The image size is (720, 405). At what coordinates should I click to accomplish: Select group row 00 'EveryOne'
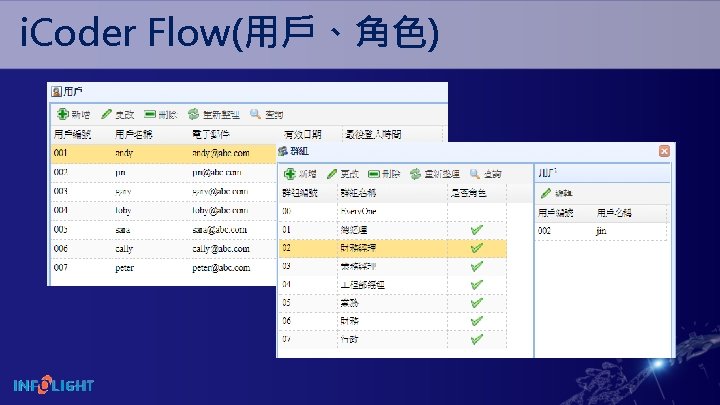393,211
